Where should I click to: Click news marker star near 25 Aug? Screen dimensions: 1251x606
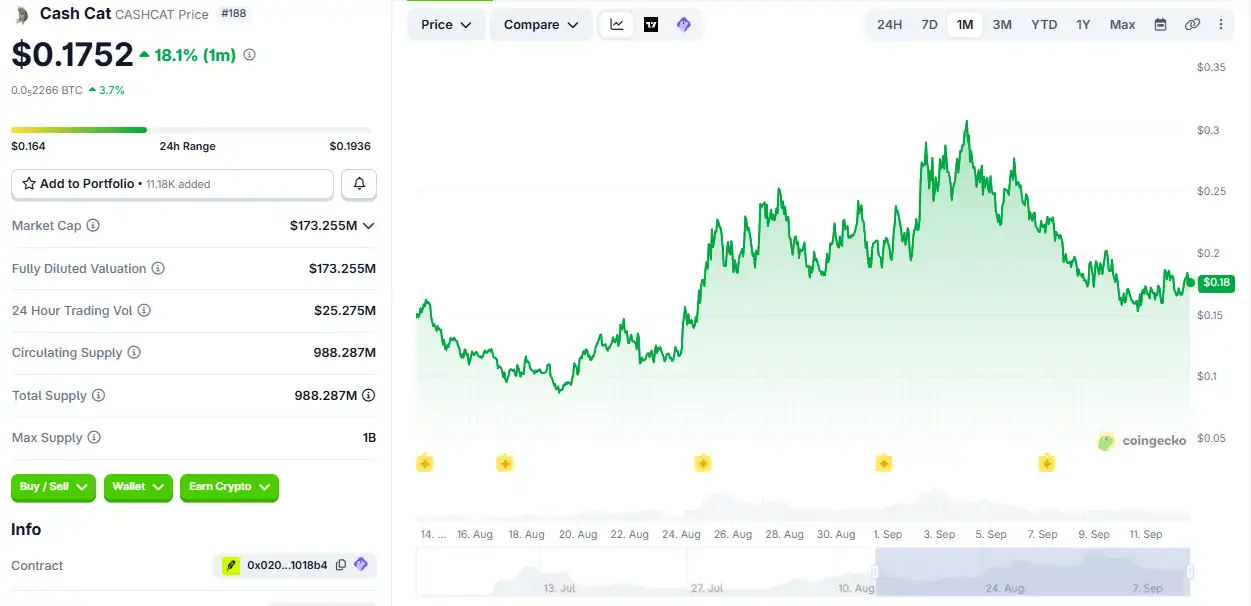coord(703,463)
